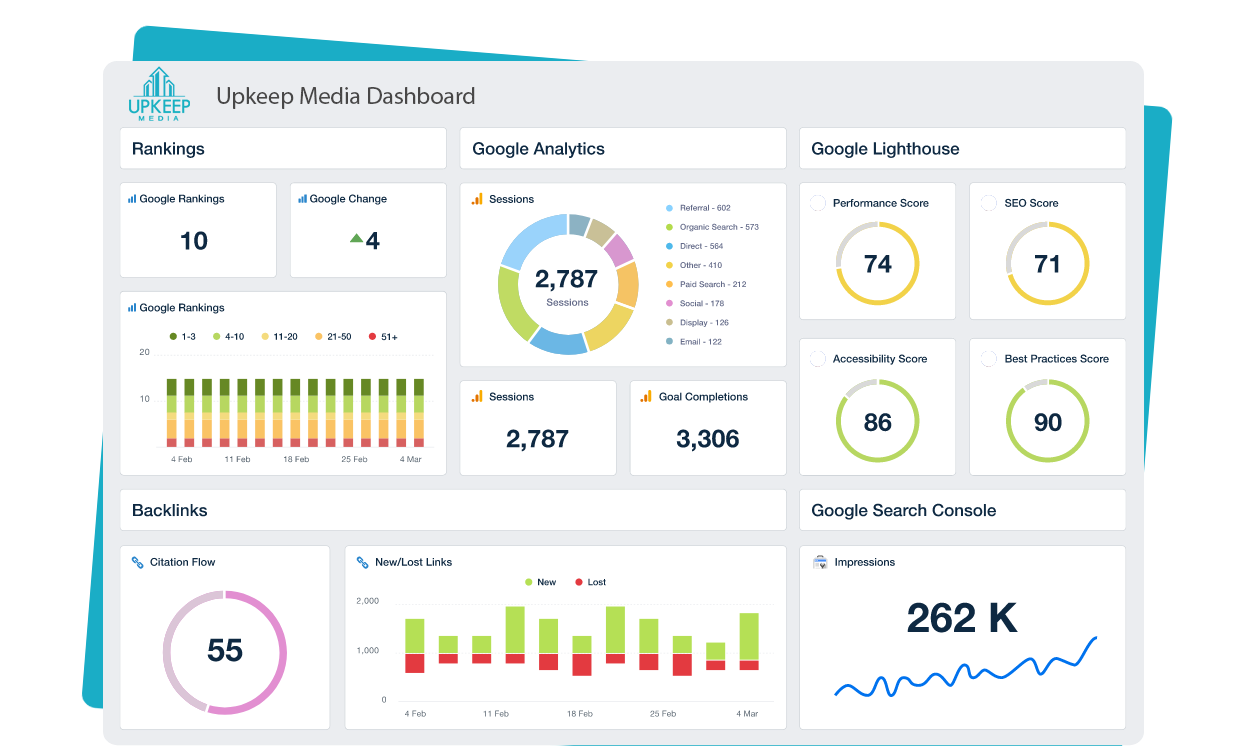Click the Sessions card value 2,787 below donut
The width and height of the screenshot is (1248, 746).
click(538, 438)
